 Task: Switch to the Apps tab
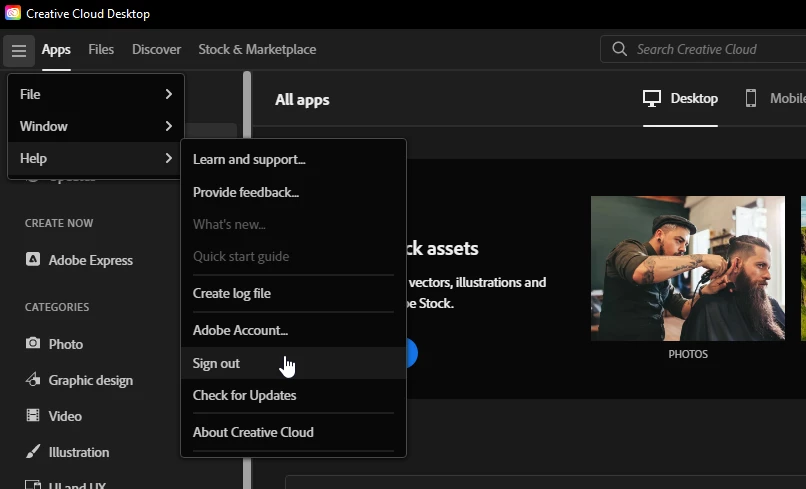pyautogui.click(x=56, y=49)
